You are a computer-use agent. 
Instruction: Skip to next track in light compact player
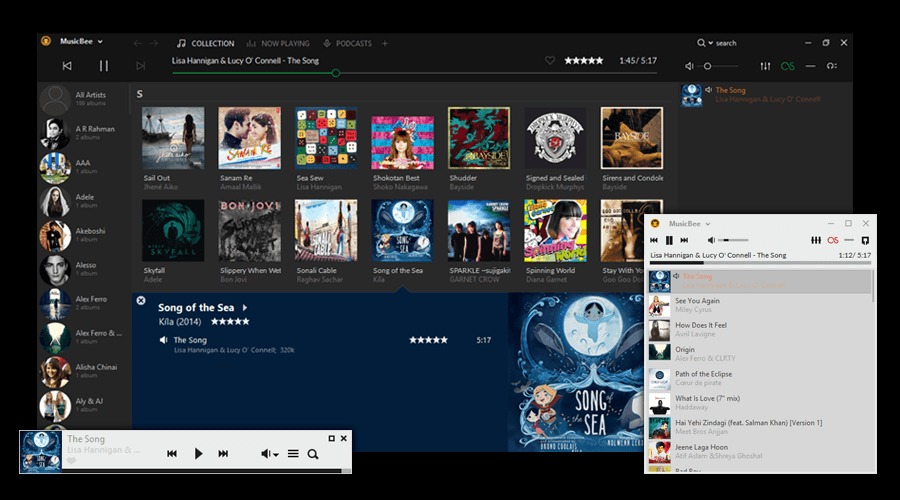coord(684,240)
